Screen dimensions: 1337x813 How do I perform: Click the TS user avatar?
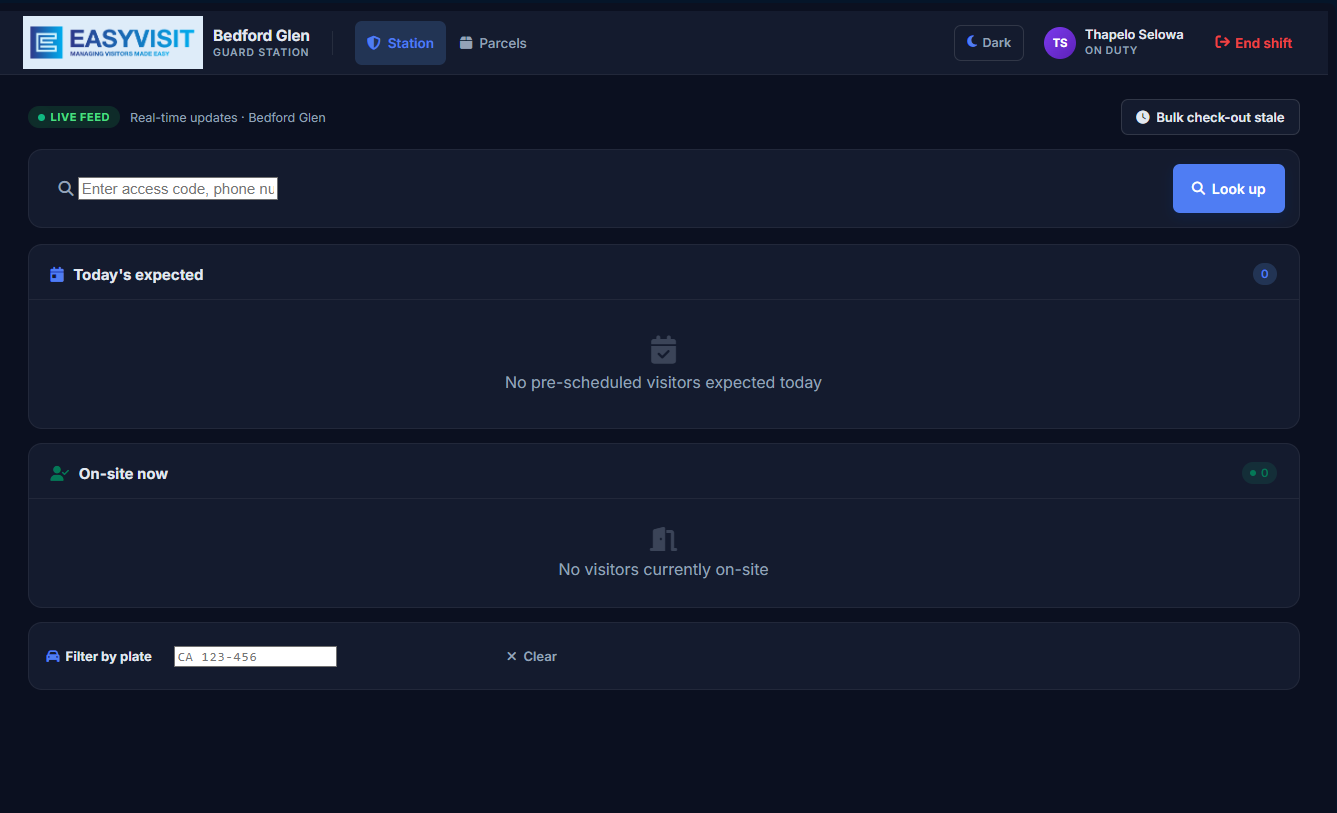point(1060,43)
